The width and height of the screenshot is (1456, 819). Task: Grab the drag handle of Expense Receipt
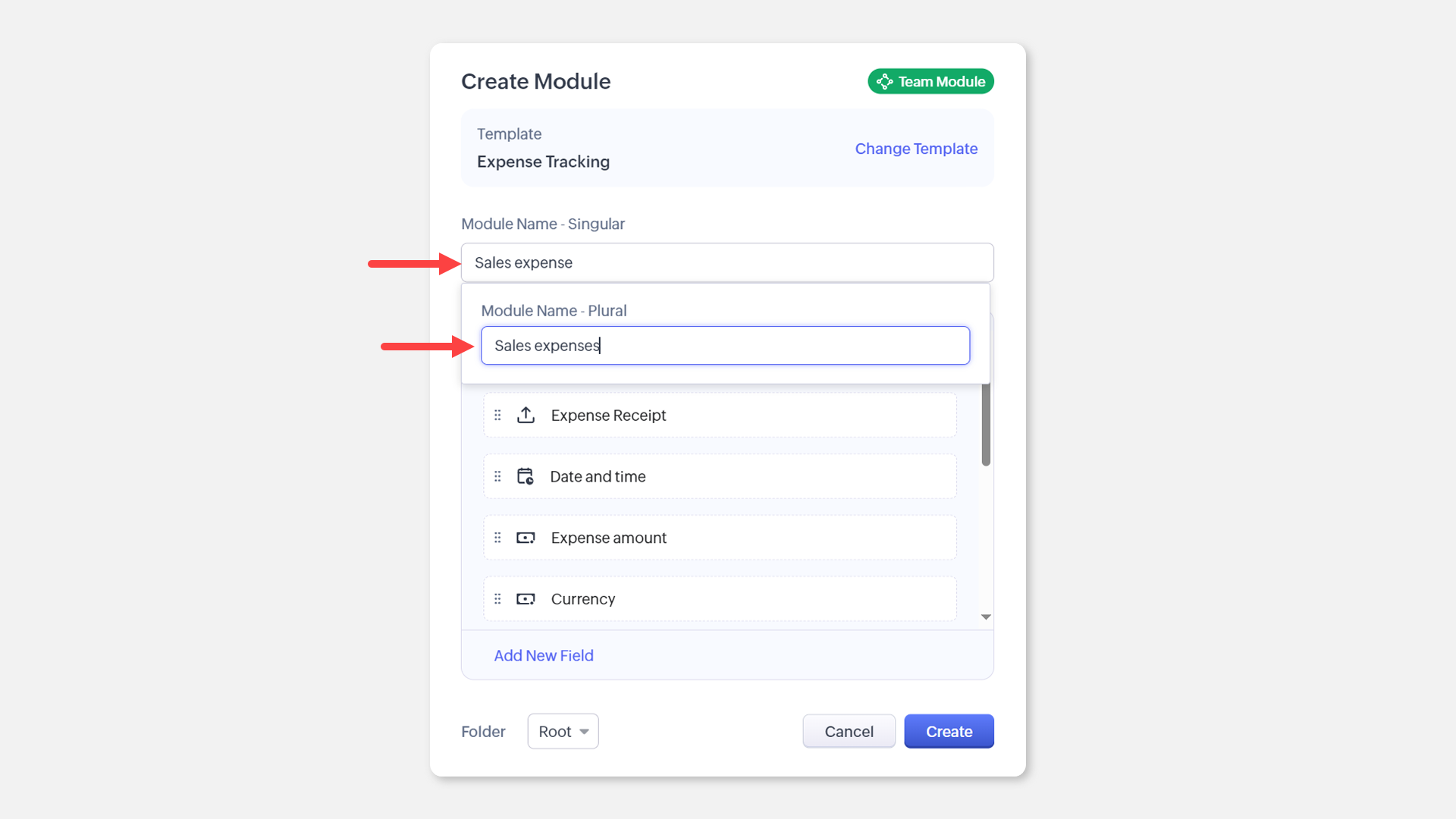(x=497, y=415)
